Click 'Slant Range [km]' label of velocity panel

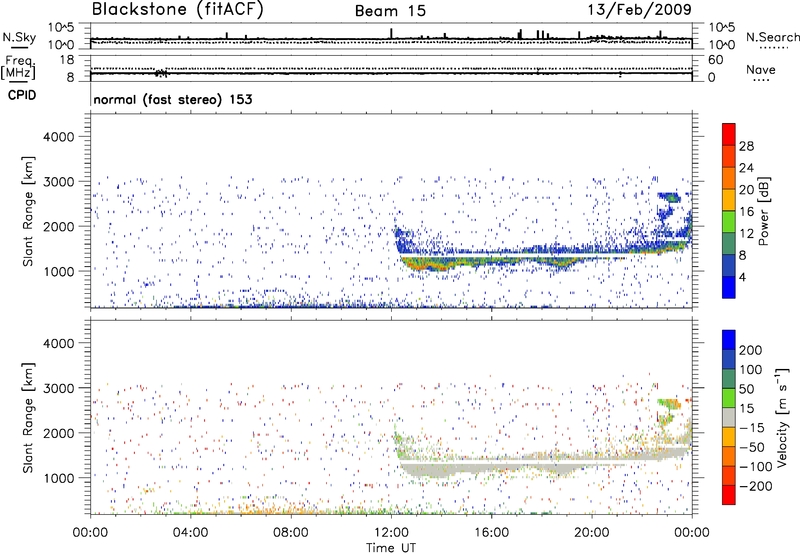point(28,417)
